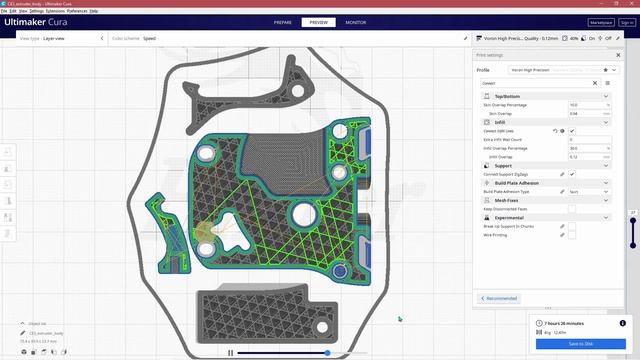
Task: Click the color scheme pencil icon
Action: [465, 38]
